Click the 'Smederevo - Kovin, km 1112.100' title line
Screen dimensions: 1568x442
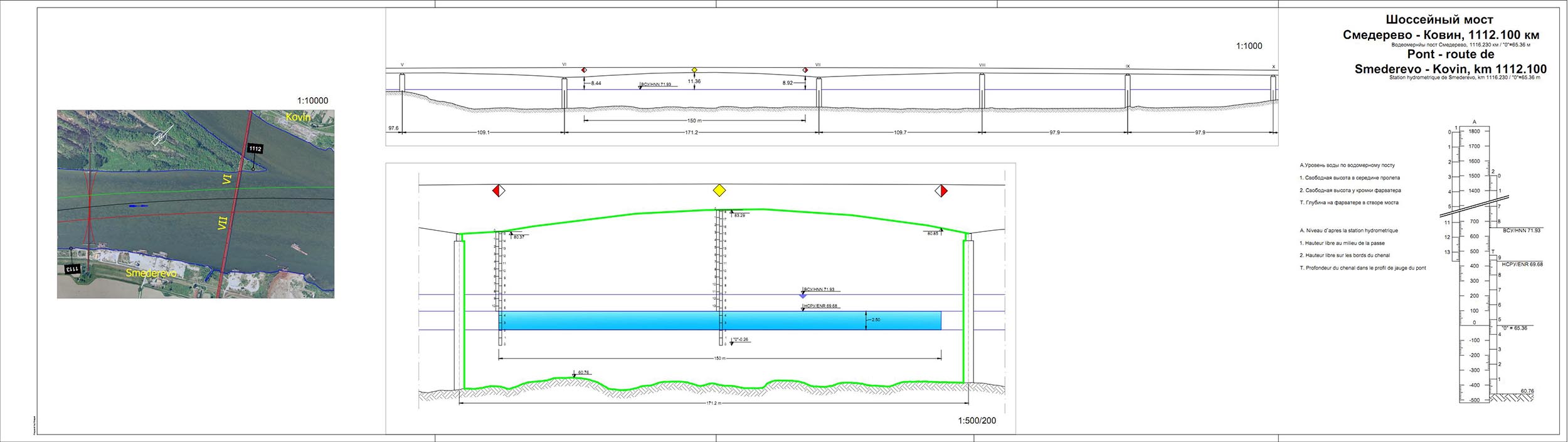click(1450, 70)
